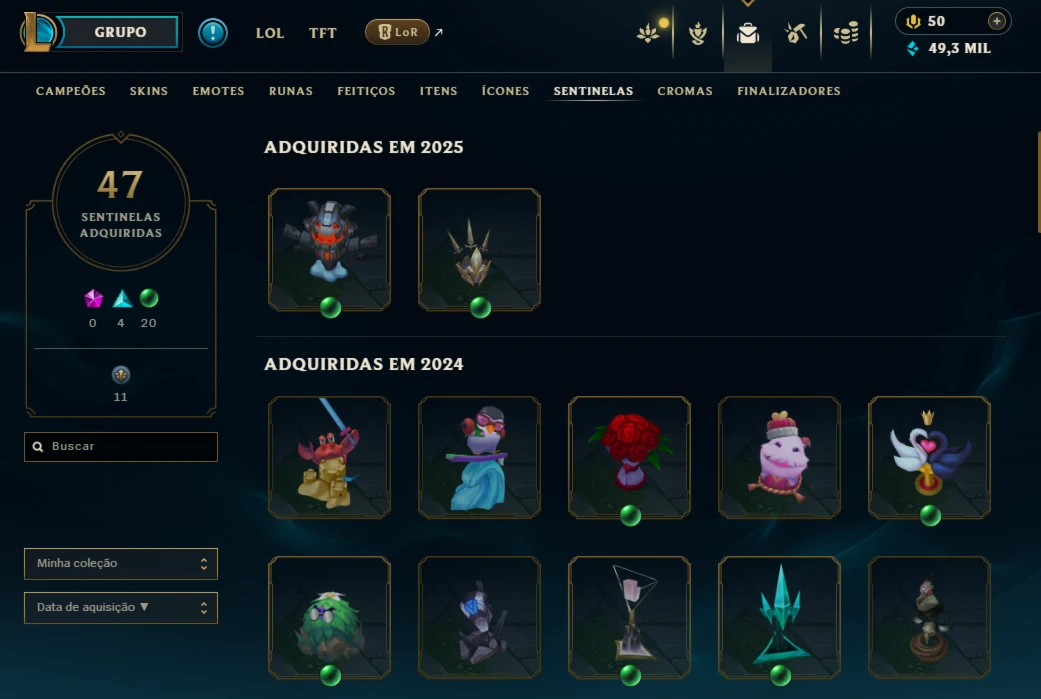This screenshot has width=1041, height=699.
Task: Switch to the Cromas tab
Action: [x=684, y=91]
